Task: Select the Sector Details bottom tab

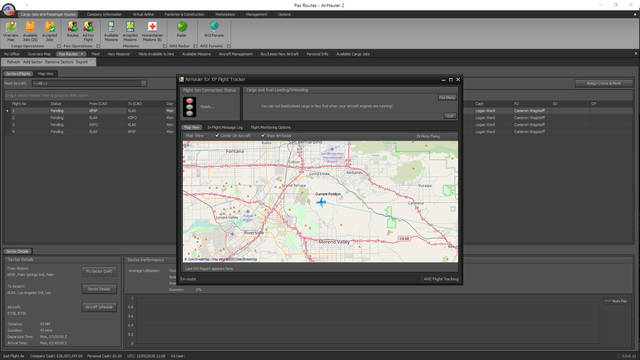Action: (x=18, y=251)
